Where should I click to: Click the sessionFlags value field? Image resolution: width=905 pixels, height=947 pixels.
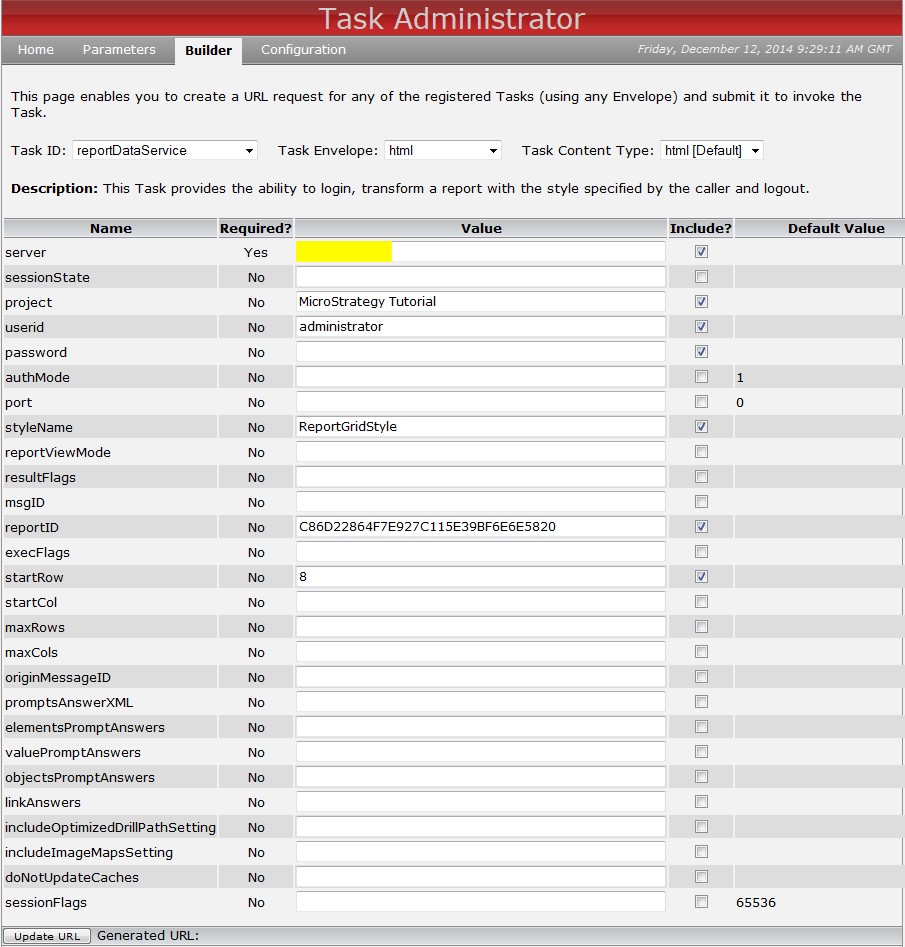coord(480,902)
